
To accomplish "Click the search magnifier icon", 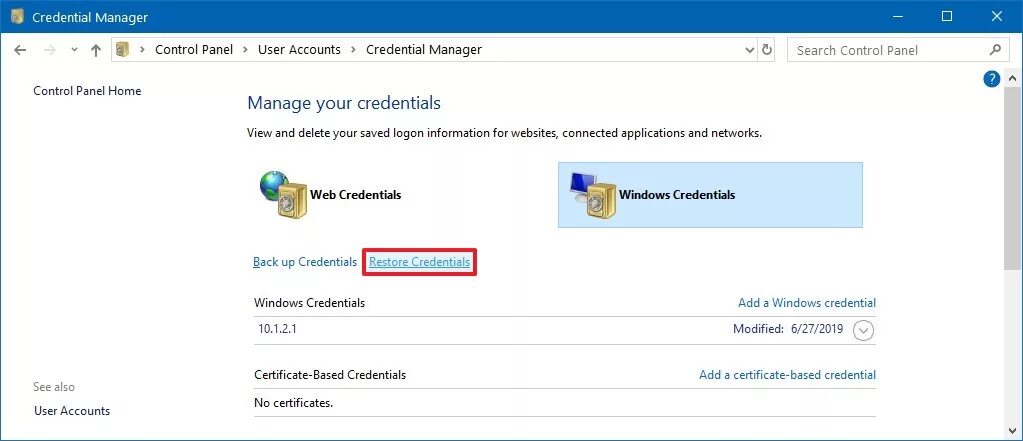I will click(x=995, y=50).
